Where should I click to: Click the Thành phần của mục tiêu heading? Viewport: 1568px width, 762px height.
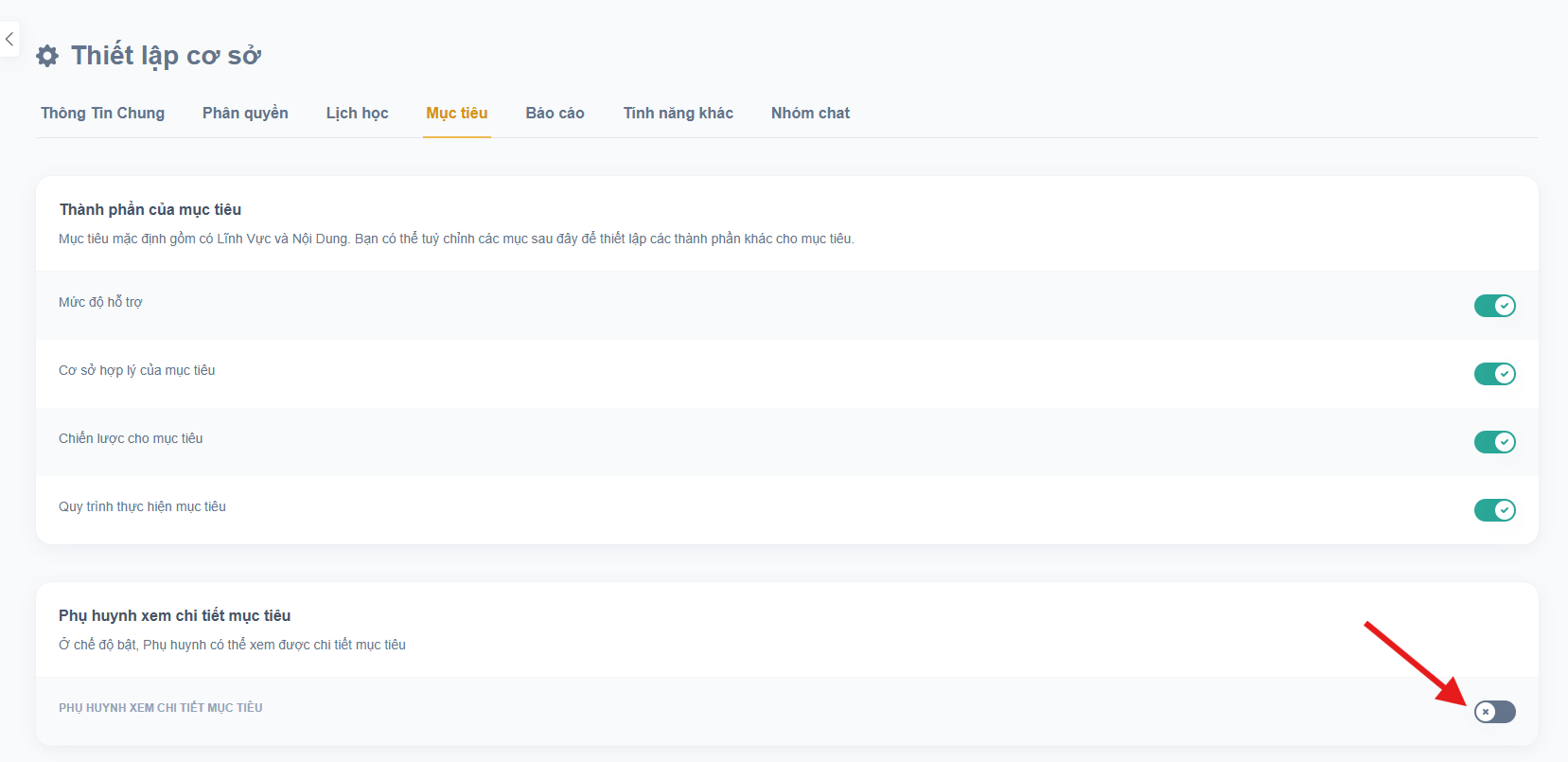(150, 209)
